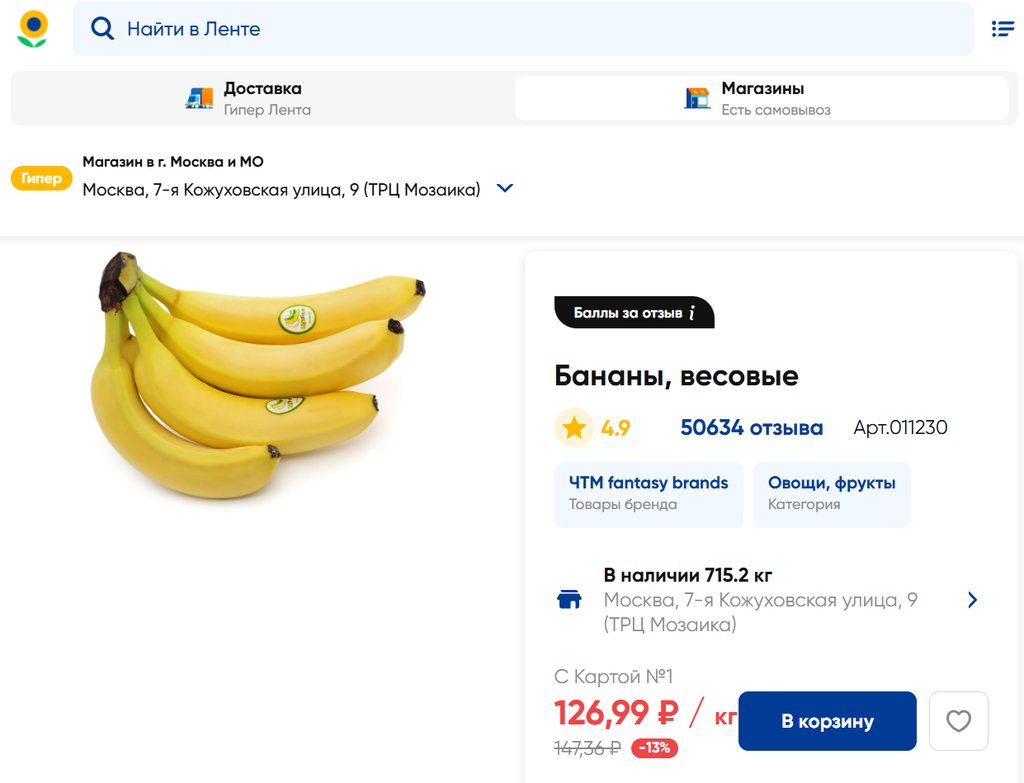Open ЧТМ fantasy brands brand page
The width and height of the screenshot is (1024, 783).
coord(648,493)
